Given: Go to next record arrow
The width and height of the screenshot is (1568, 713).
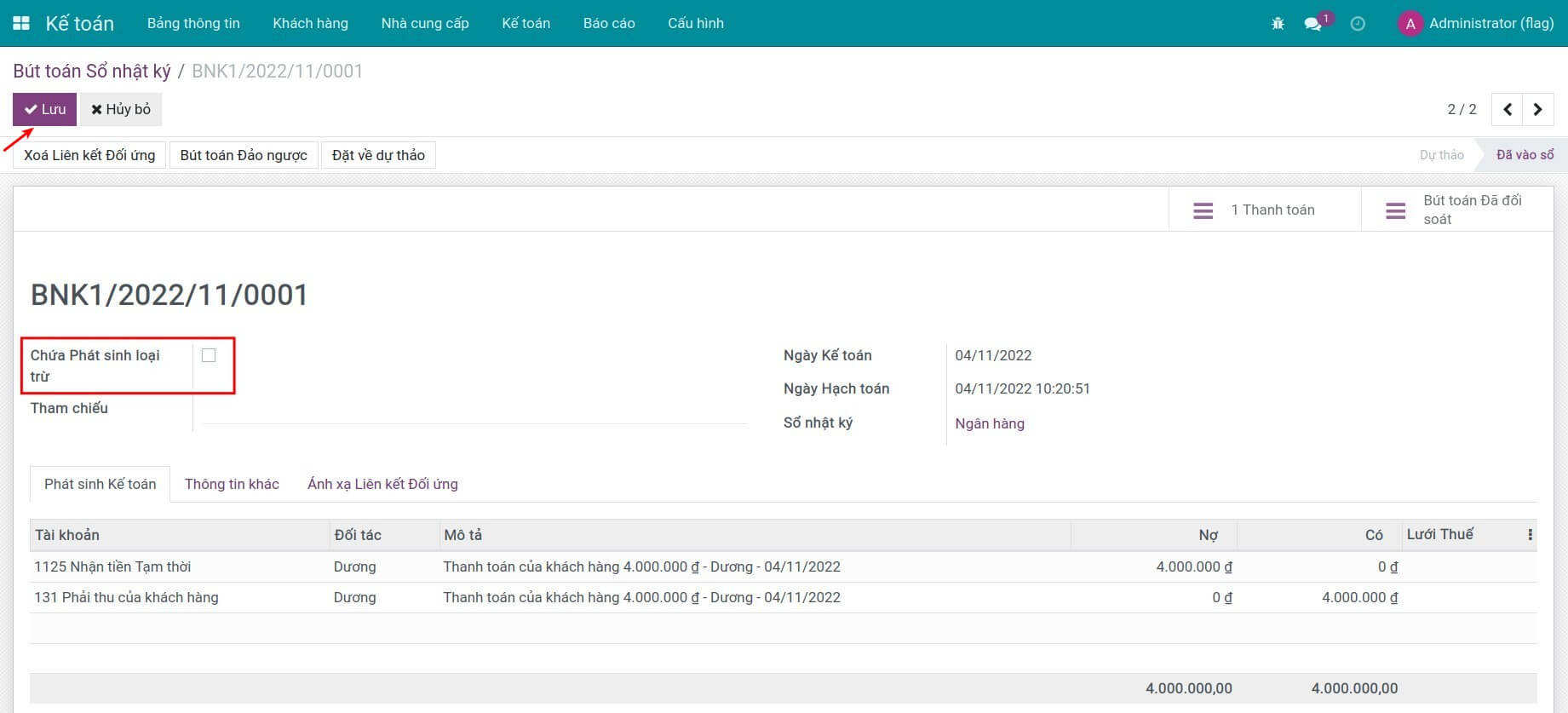Looking at the screenshot, I should click(x=1537, y=109).
